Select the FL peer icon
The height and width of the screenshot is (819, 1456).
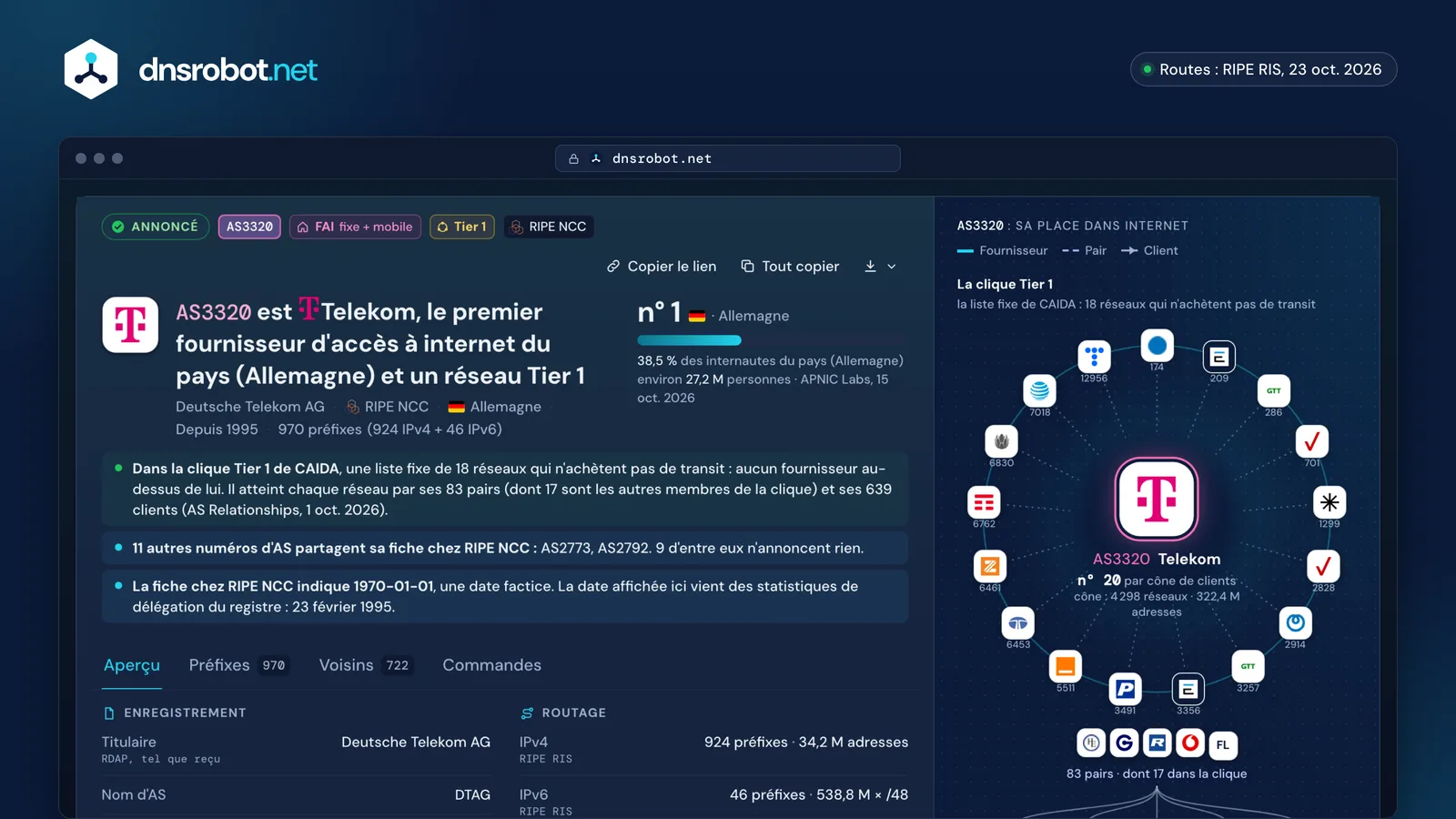pos(1223,744)
